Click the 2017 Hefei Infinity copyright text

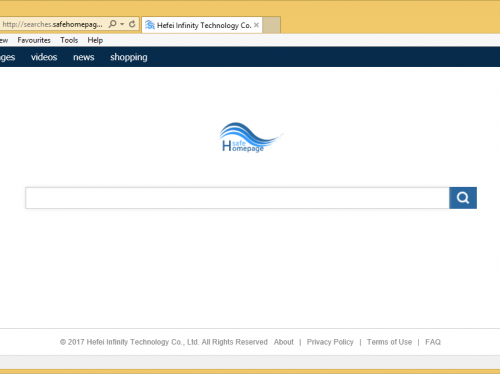tap(164, 342)
